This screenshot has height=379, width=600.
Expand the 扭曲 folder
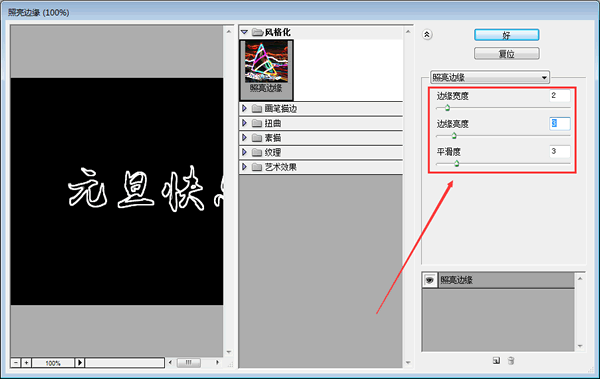point(245,123)
